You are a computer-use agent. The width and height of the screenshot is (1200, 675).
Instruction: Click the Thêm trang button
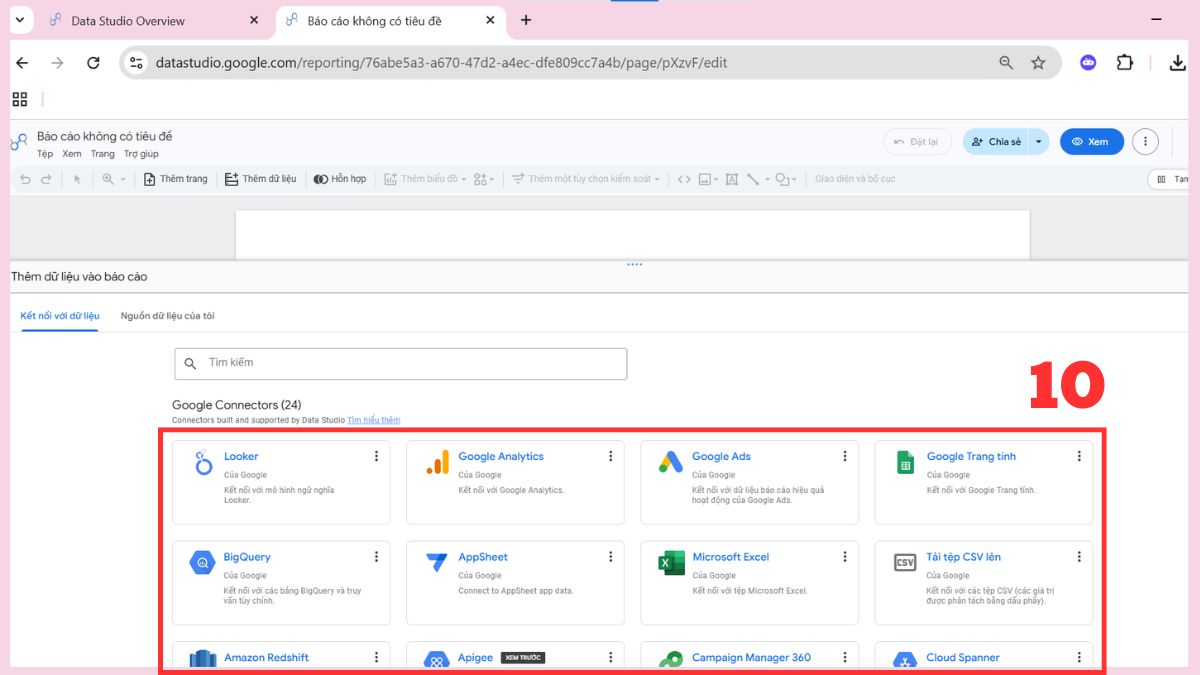point(176,179)
